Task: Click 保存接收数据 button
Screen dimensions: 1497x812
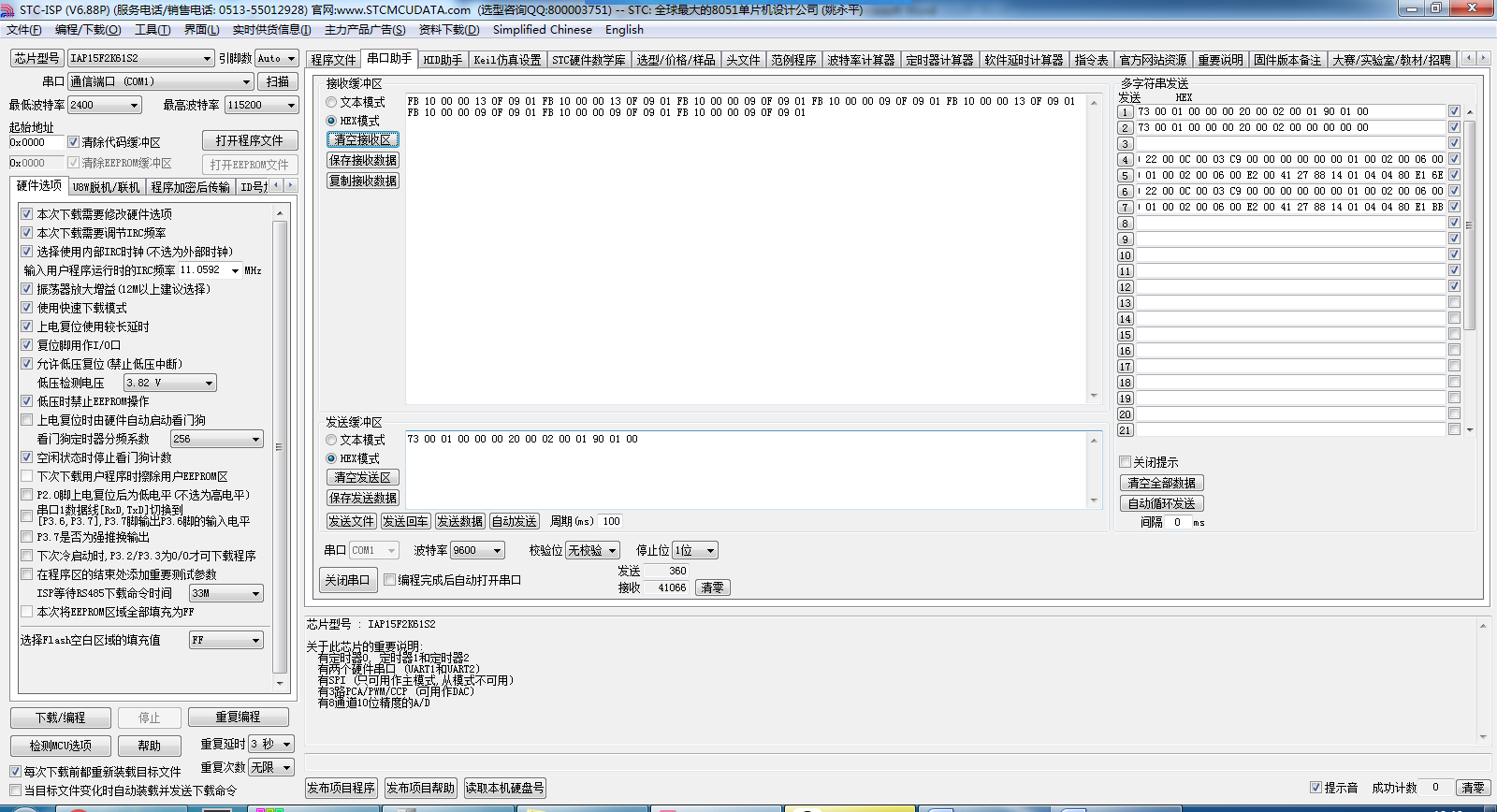Action: 363,160
